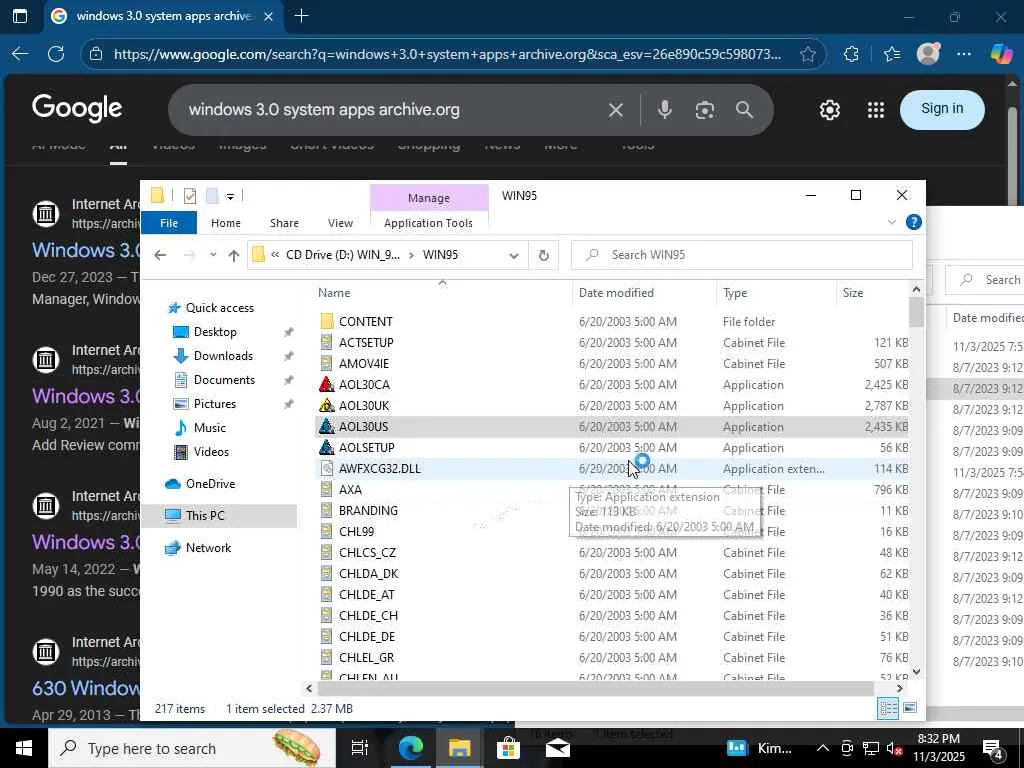Image resolution: width=1024 pixels, height=768 pixels.
Task: Open Edge profile avatar
Action: coord(928,54)
